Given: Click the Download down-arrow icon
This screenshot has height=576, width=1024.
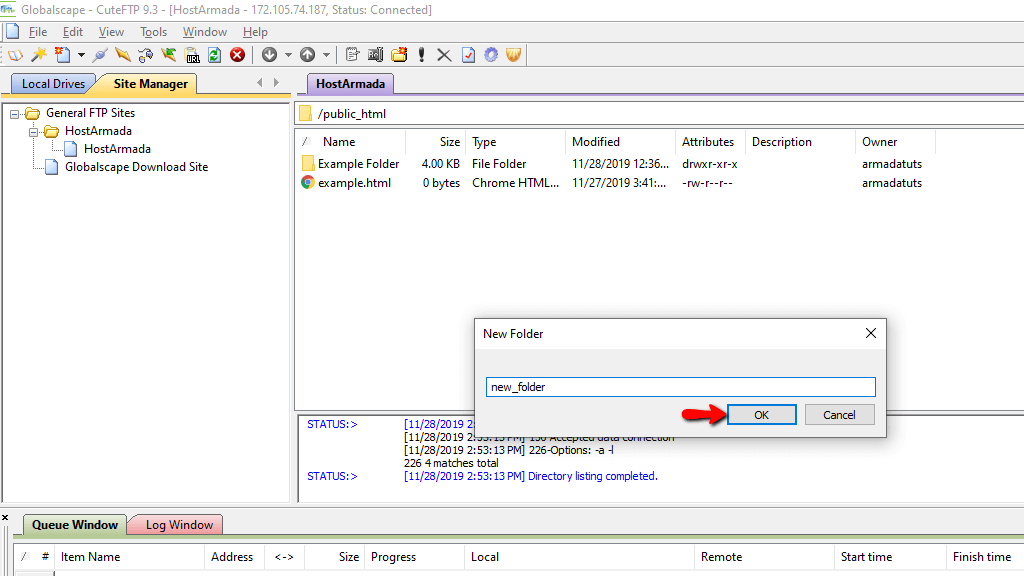Looking at the screenshot, I should coord(269,55).
